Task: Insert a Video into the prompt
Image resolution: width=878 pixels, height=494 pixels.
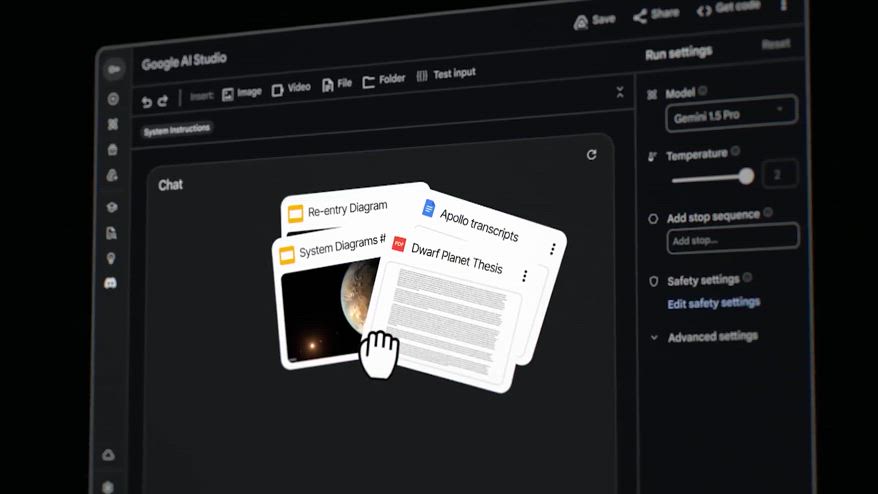Action: 291,88
